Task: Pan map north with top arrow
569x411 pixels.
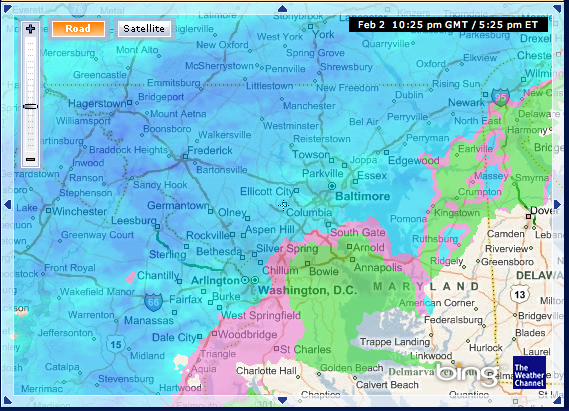Action: (x=282, y=8)
